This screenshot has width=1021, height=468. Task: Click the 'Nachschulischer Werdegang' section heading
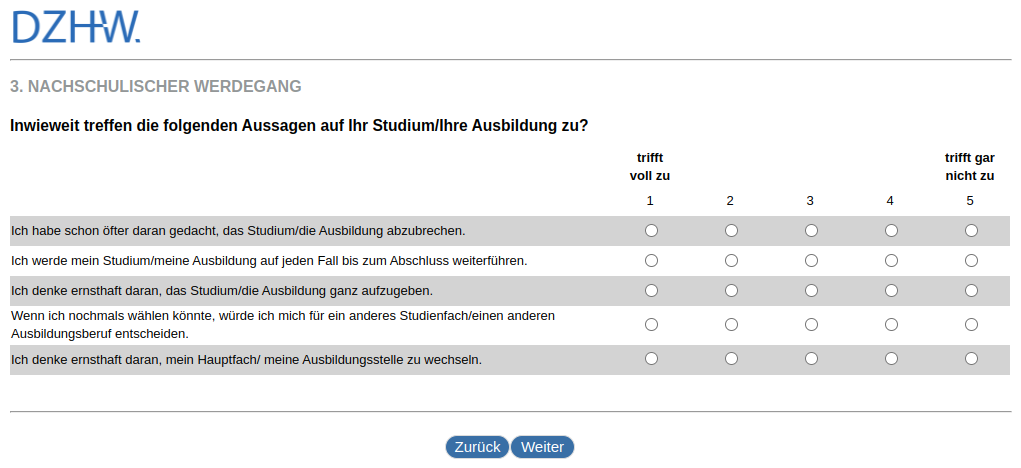[156, 87]
